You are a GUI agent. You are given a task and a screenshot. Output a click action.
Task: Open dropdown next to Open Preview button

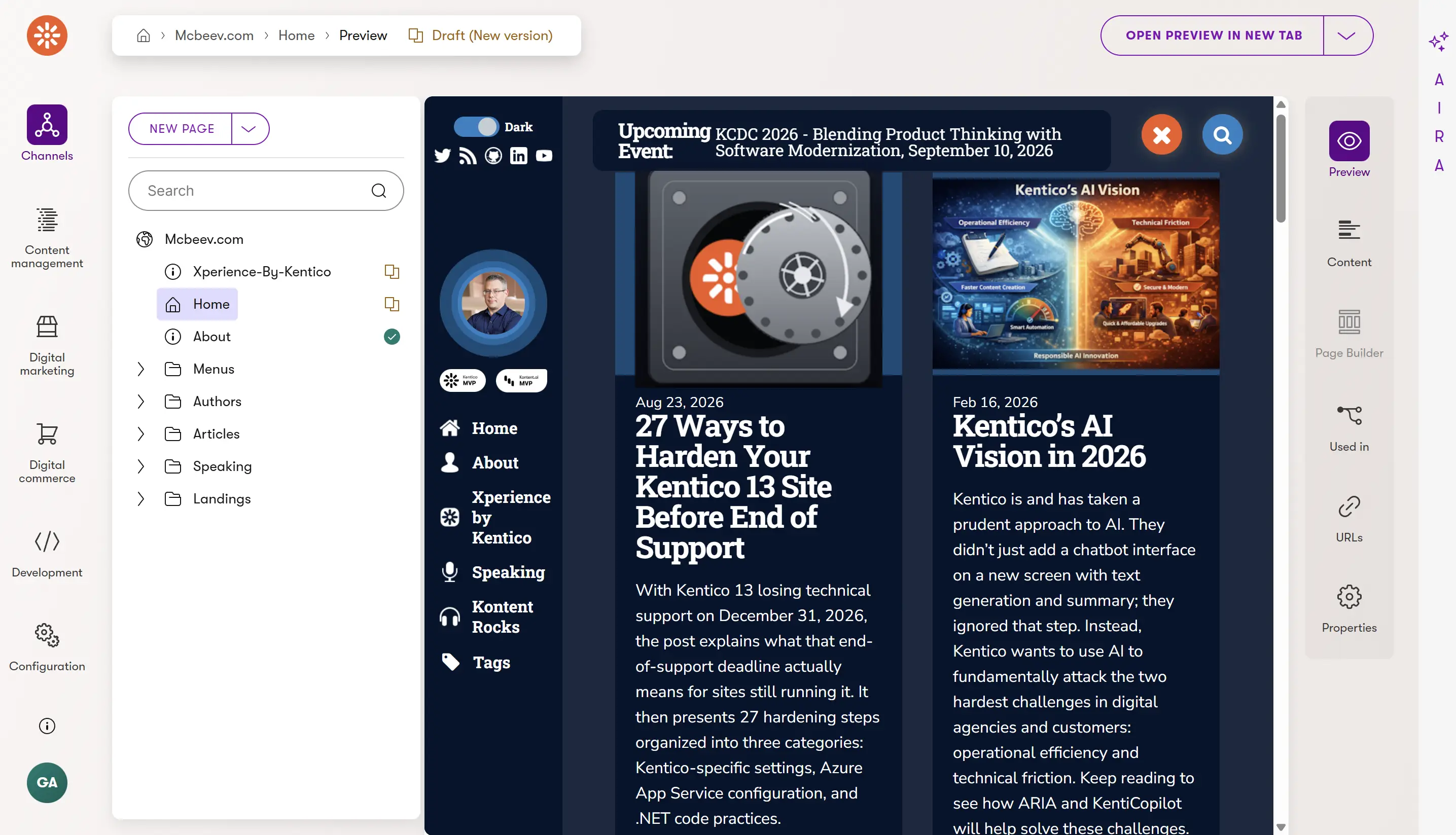(1347, 35)
